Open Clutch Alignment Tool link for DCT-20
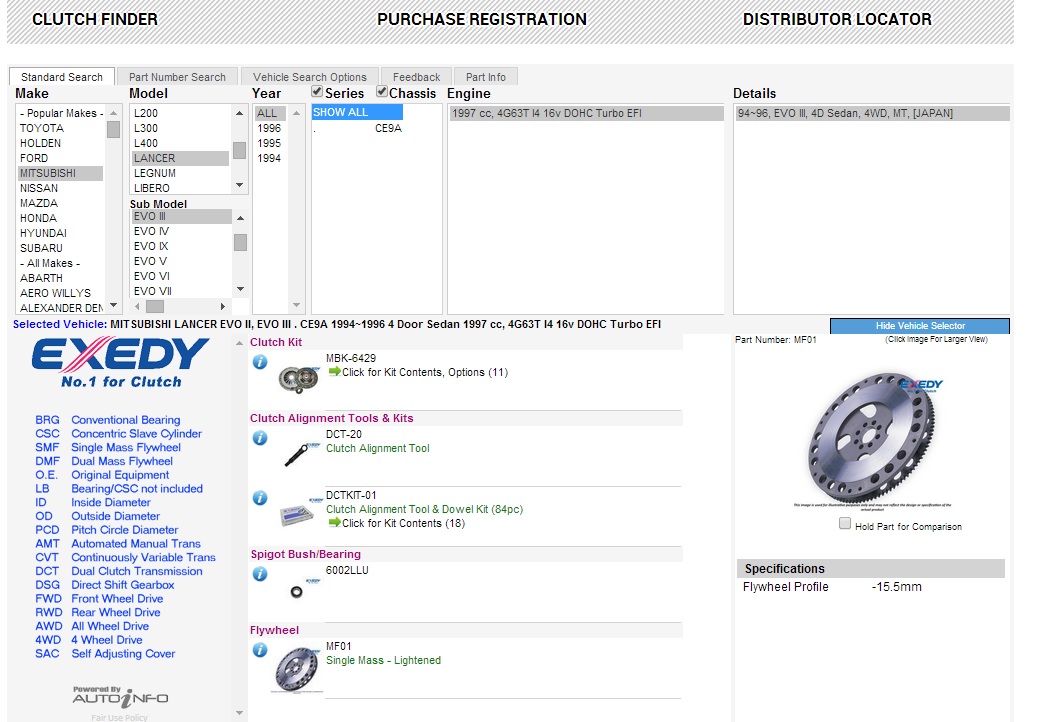 pos(377,448)
